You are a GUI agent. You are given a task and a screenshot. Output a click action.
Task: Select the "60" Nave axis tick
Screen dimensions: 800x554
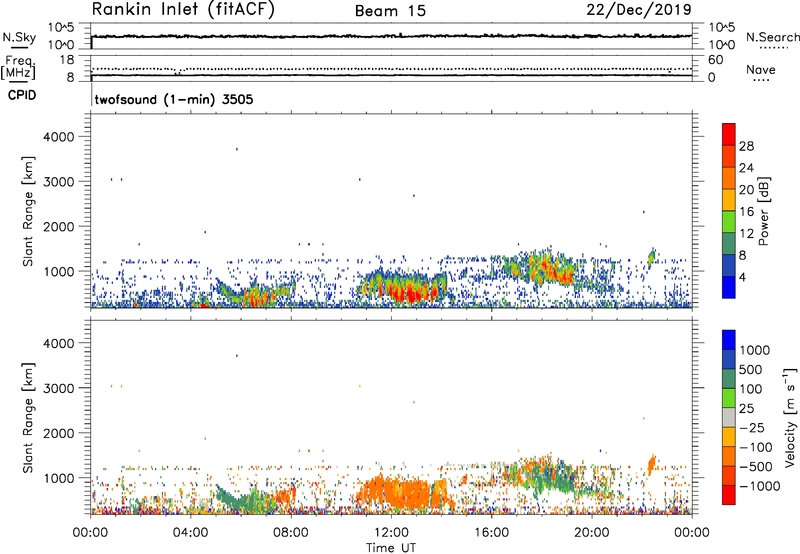[715, 60]
